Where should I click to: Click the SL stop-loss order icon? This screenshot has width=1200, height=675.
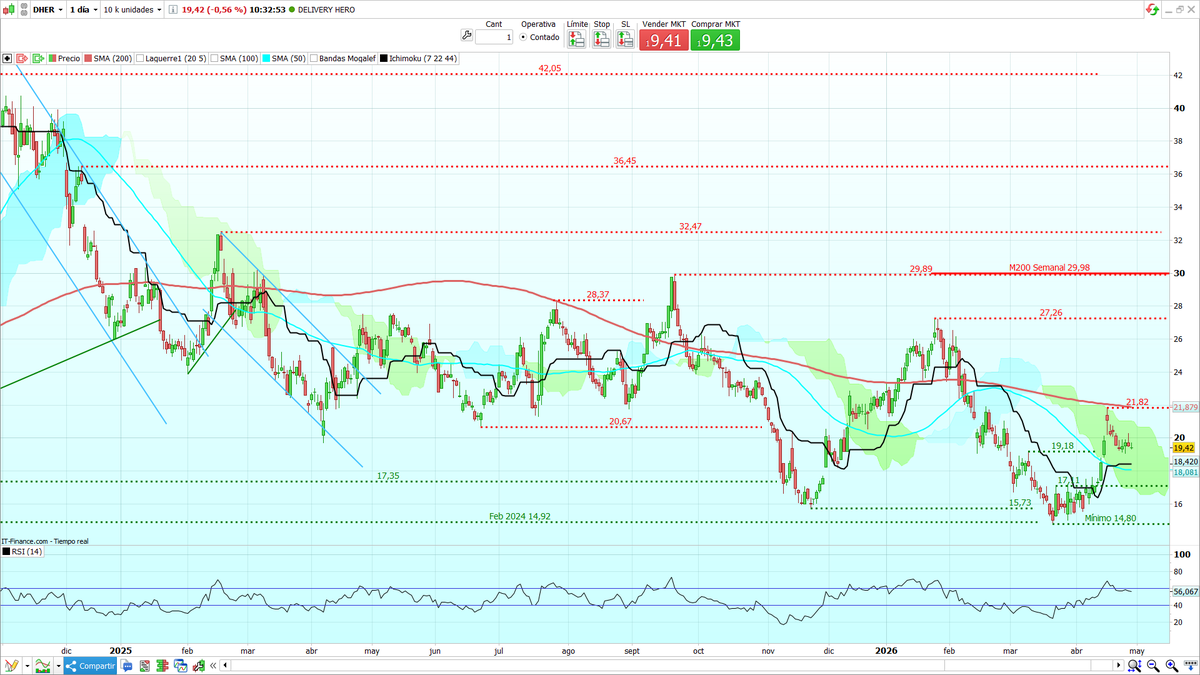[626, 39]
